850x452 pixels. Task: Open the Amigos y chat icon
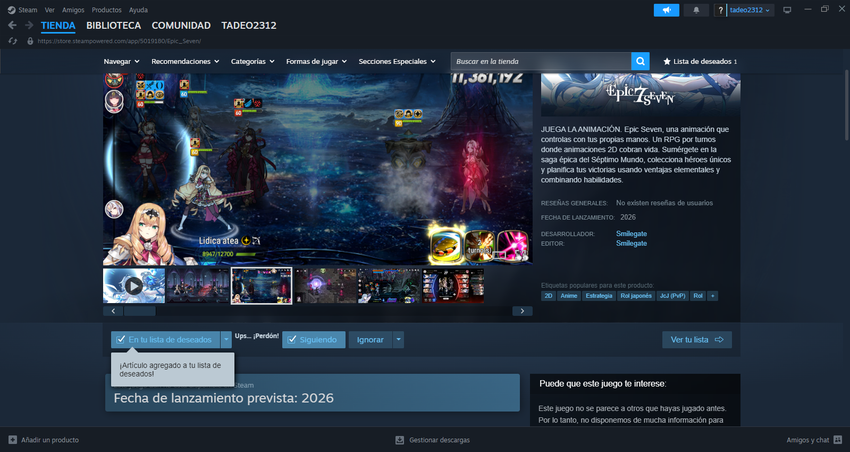pyautogui.click(x=838, y=440)
